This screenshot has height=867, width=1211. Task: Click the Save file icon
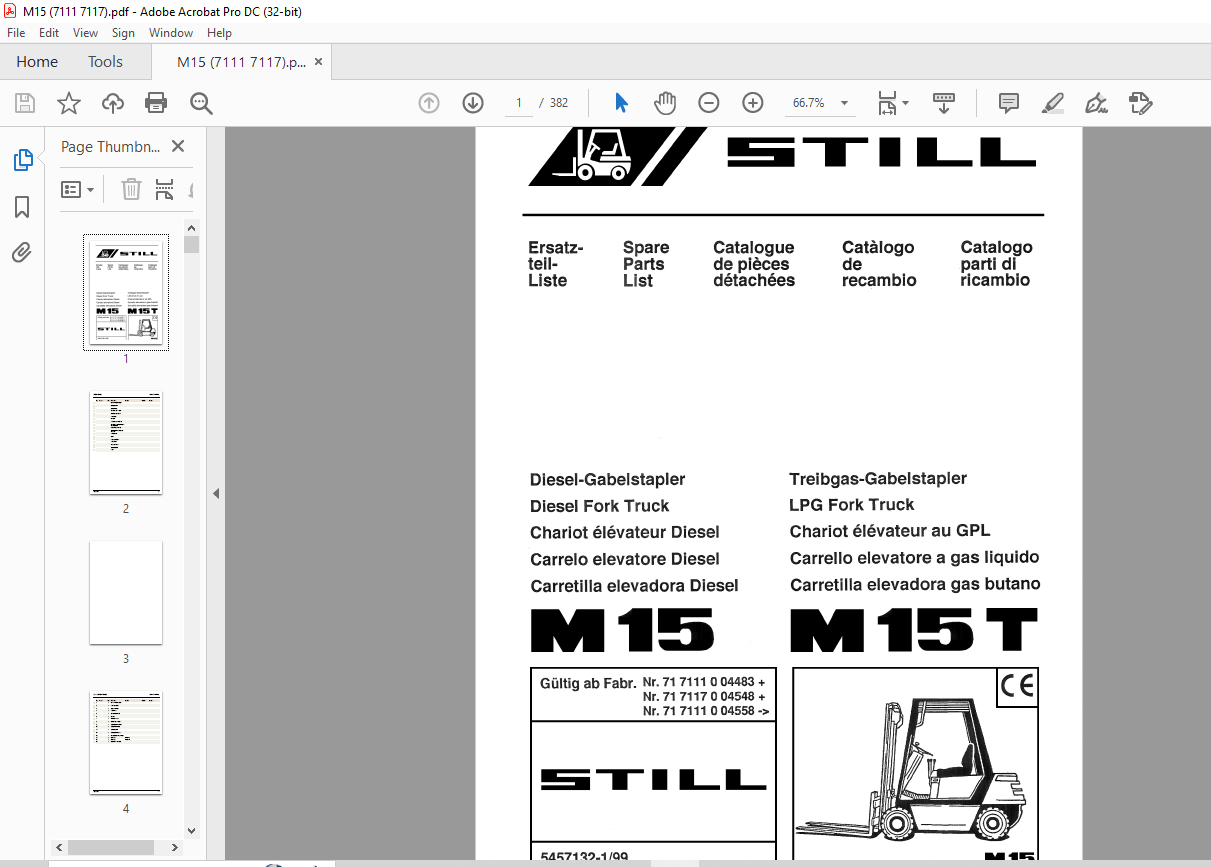25,103
